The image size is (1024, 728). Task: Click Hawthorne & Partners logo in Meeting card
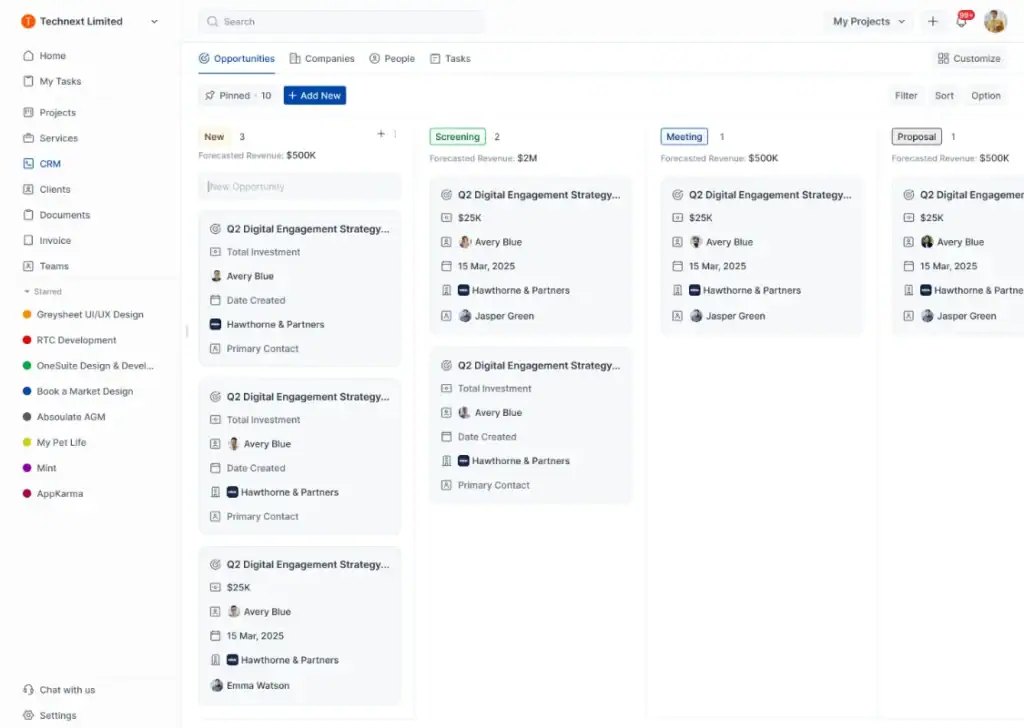pos(694,290)
